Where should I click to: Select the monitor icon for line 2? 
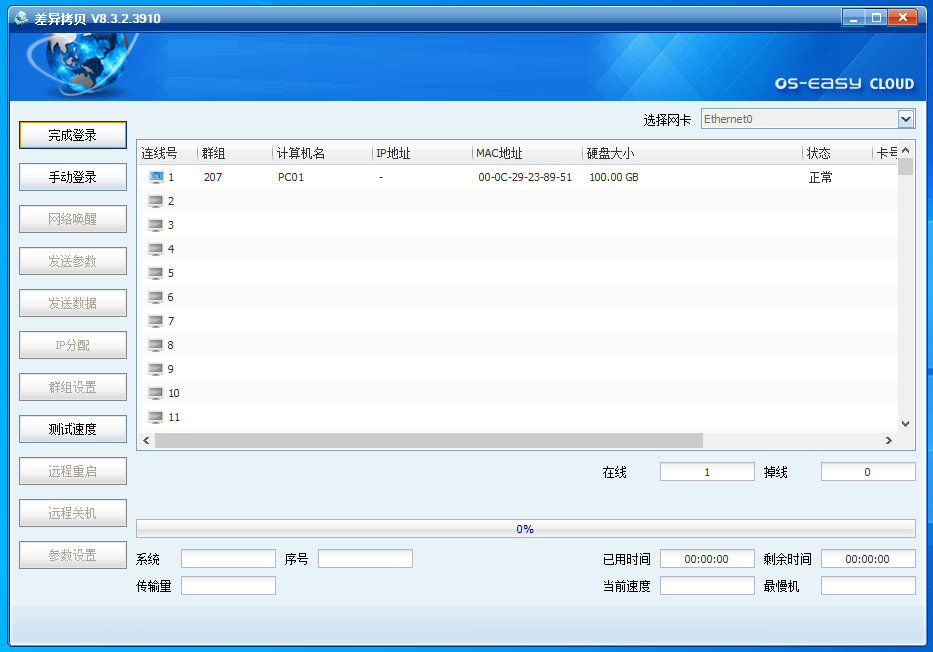156,201
